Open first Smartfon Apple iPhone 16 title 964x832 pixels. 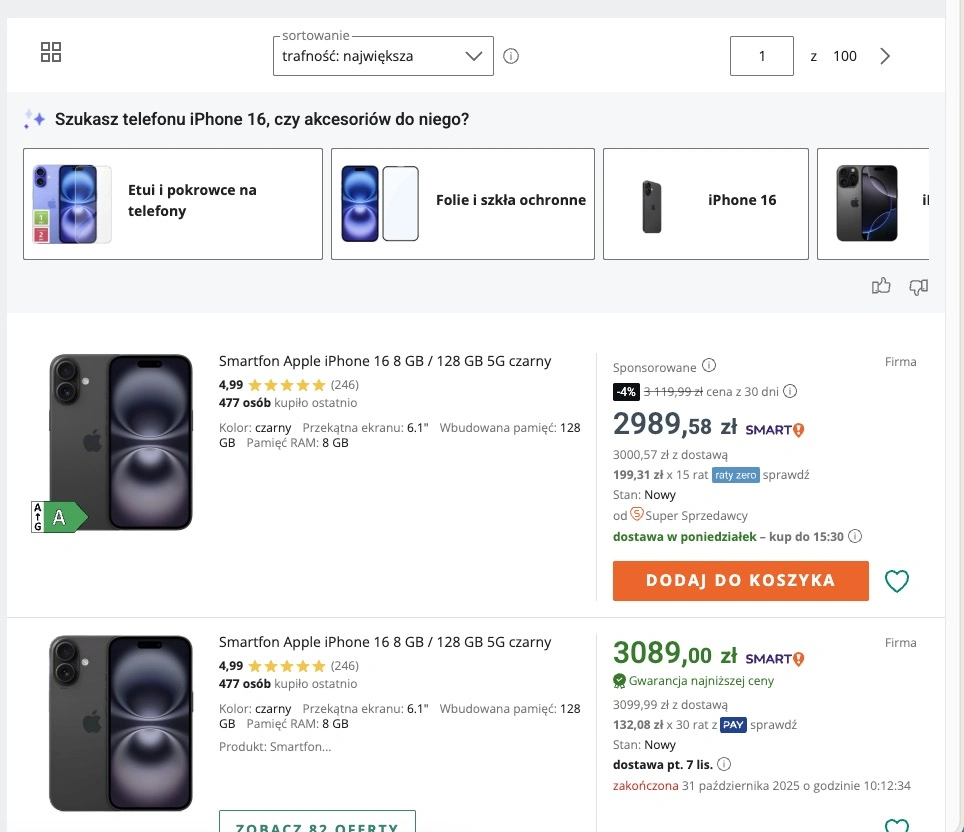coord(385,361)
